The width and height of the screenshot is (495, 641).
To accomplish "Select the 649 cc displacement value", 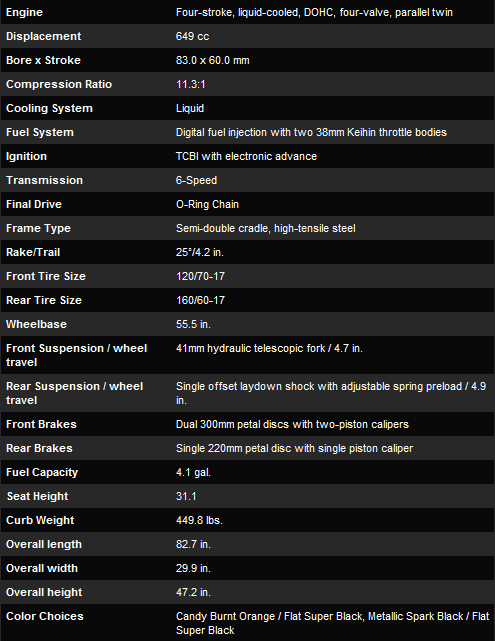I will point(193,36).
